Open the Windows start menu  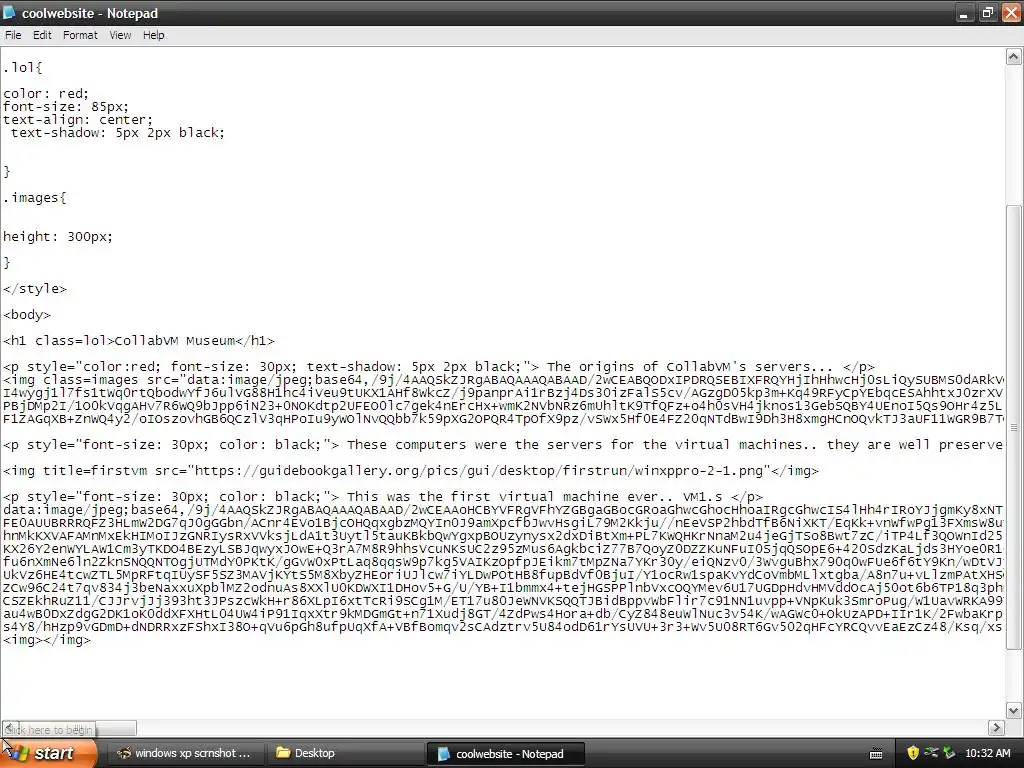[x=49, y=753]
